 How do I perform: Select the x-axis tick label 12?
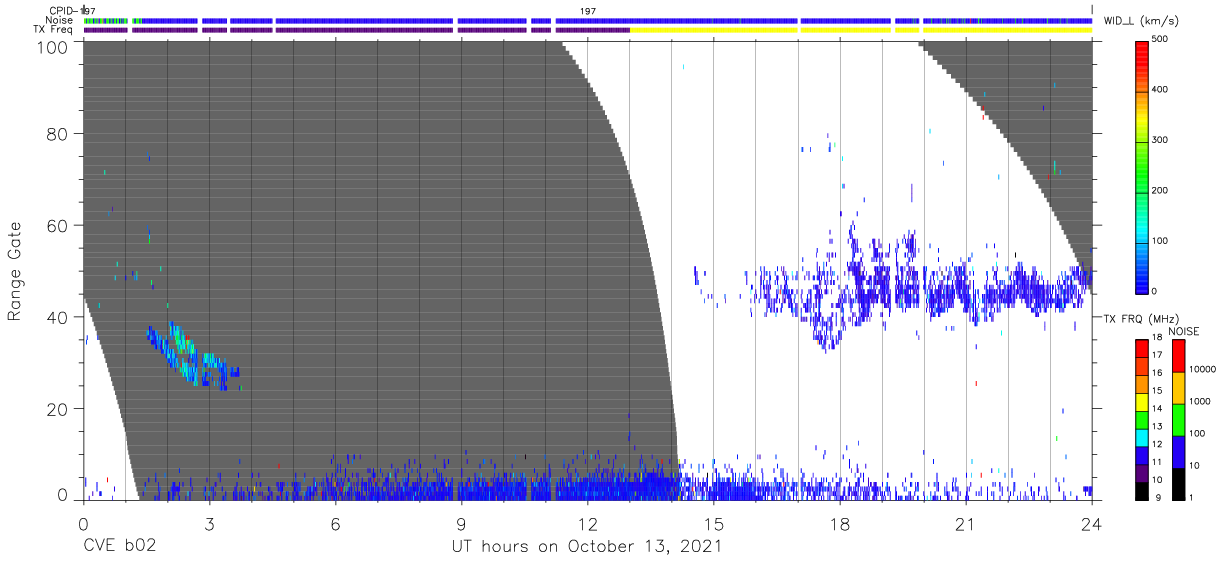click(587, 524)
